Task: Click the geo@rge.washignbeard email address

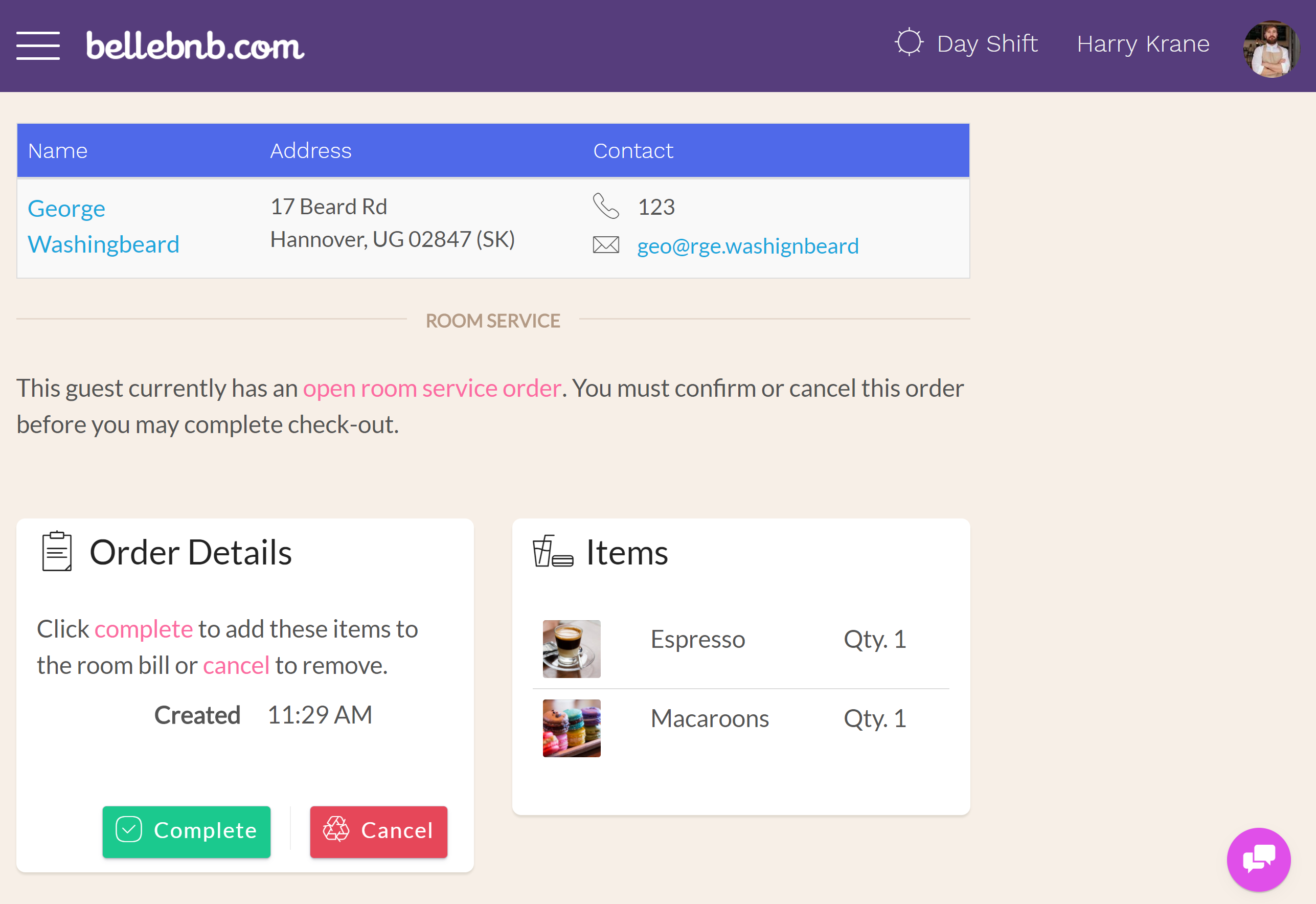Action: (749, 244)
